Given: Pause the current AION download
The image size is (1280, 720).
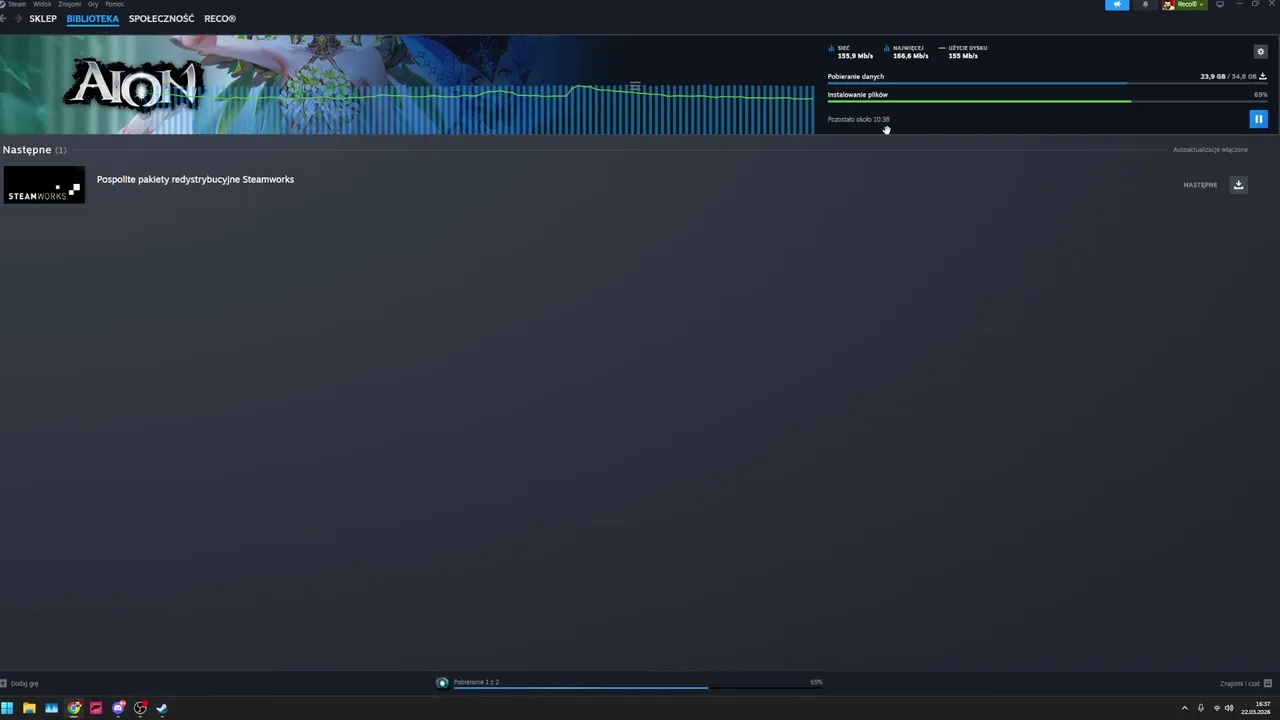Looking at the screenshot, I should click(1258, 119).
